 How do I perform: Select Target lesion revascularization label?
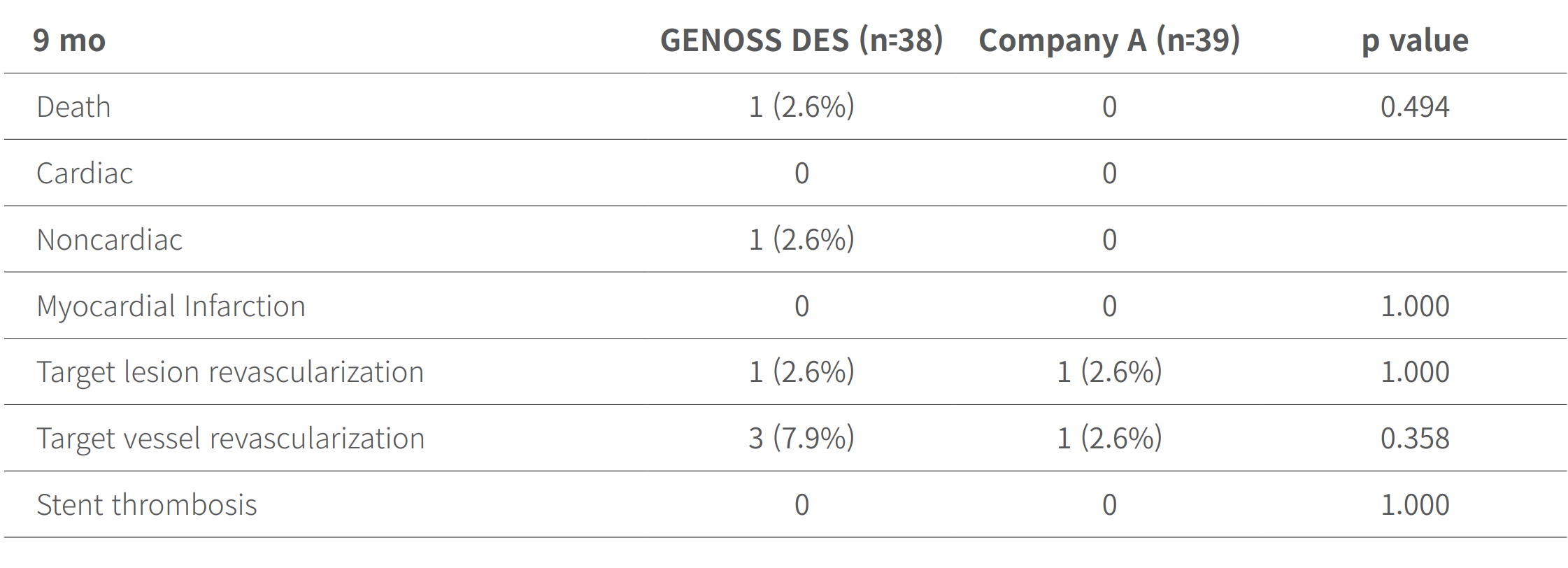pos(230,372)
